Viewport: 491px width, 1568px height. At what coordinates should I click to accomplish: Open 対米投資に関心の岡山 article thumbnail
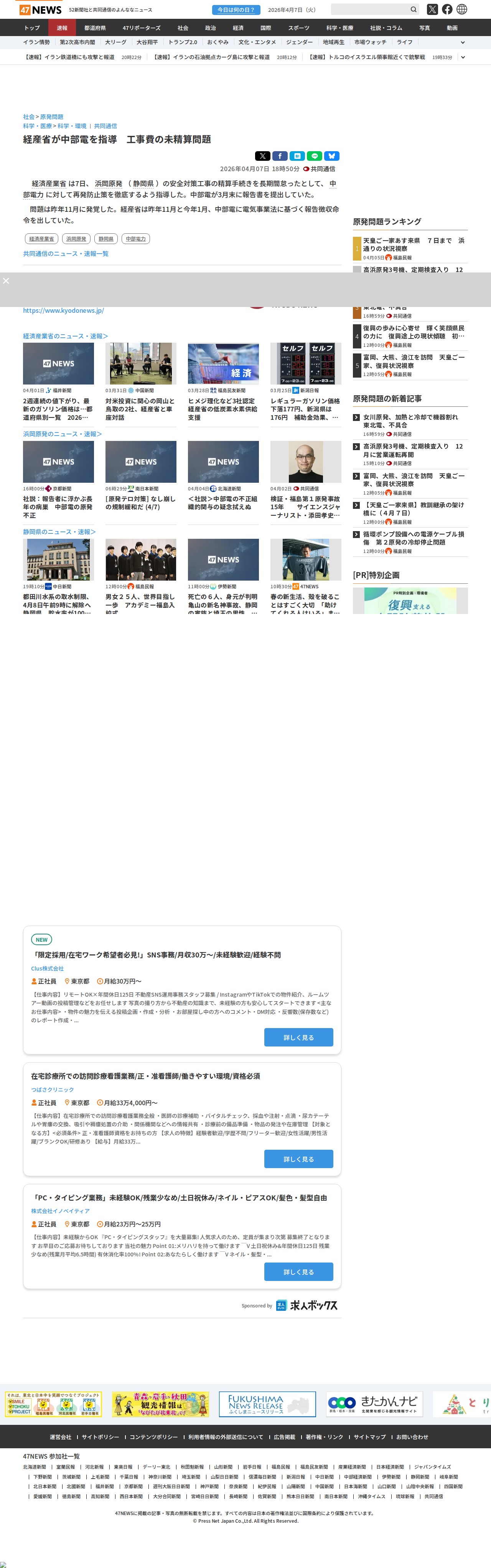[x=140, y=363]
